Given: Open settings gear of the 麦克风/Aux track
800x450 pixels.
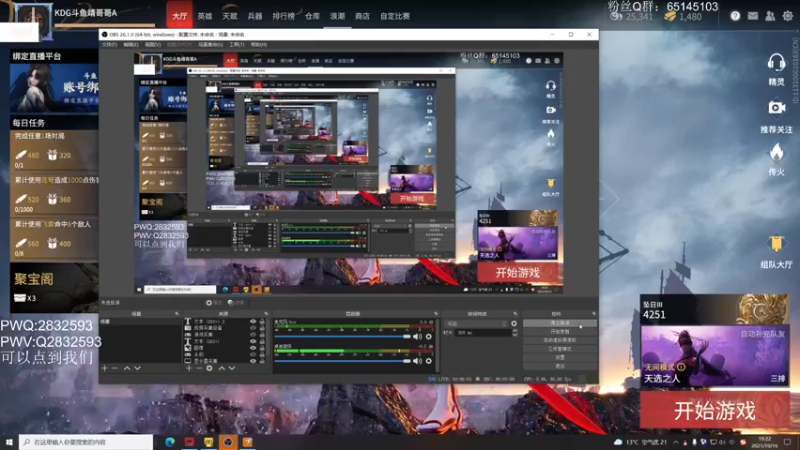Looking at the screenshot, I should [x=429, y=337].
